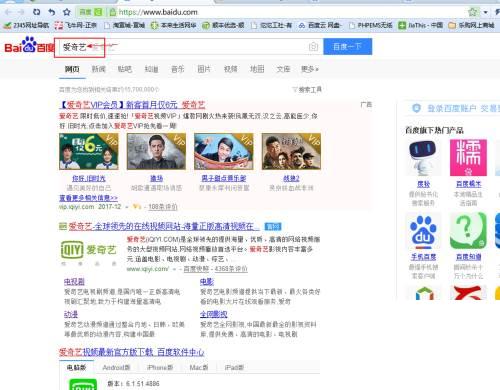
Task: Click the 度秘 robot icon
Action: (x=423, y=158)
